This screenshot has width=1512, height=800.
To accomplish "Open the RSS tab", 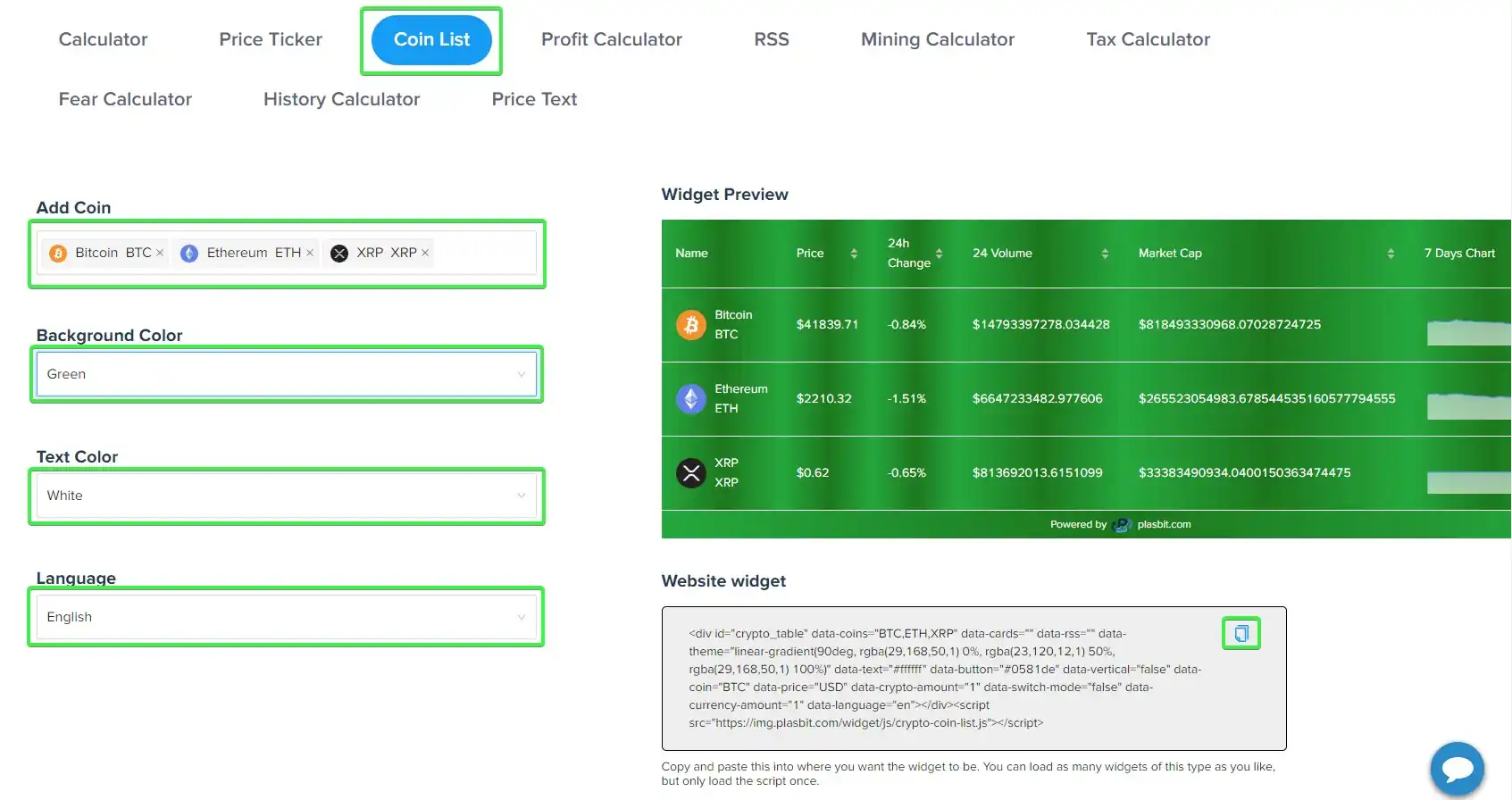I will coord(772,39).
